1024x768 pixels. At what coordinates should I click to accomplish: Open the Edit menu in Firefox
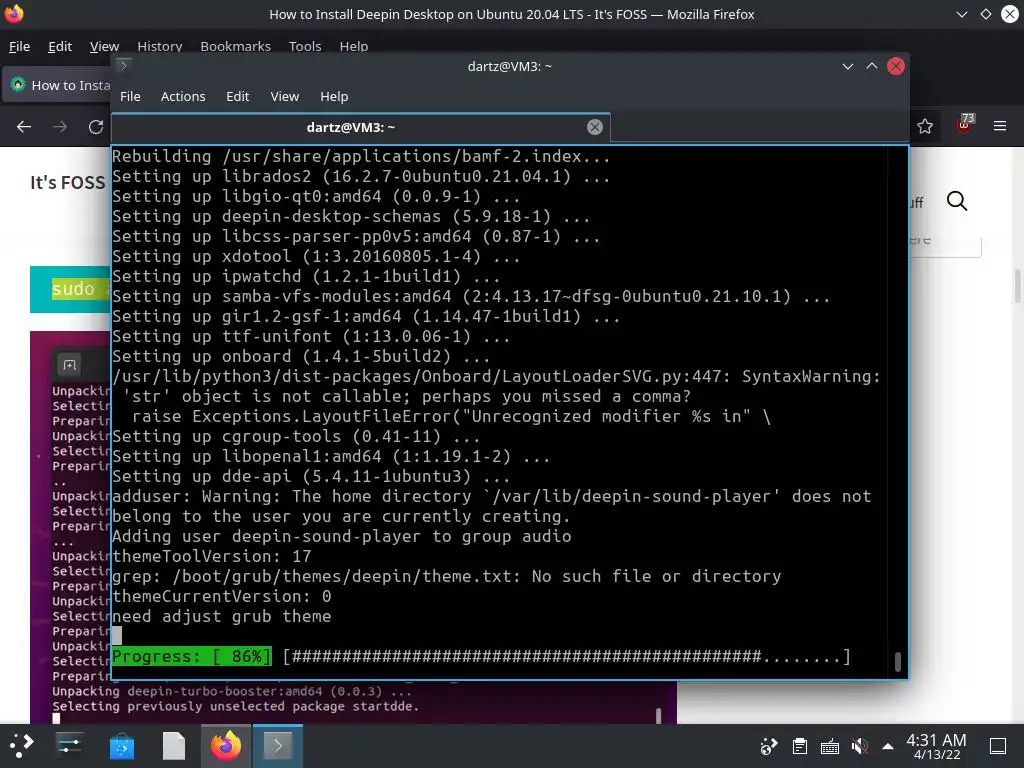(x=59, y=46)
